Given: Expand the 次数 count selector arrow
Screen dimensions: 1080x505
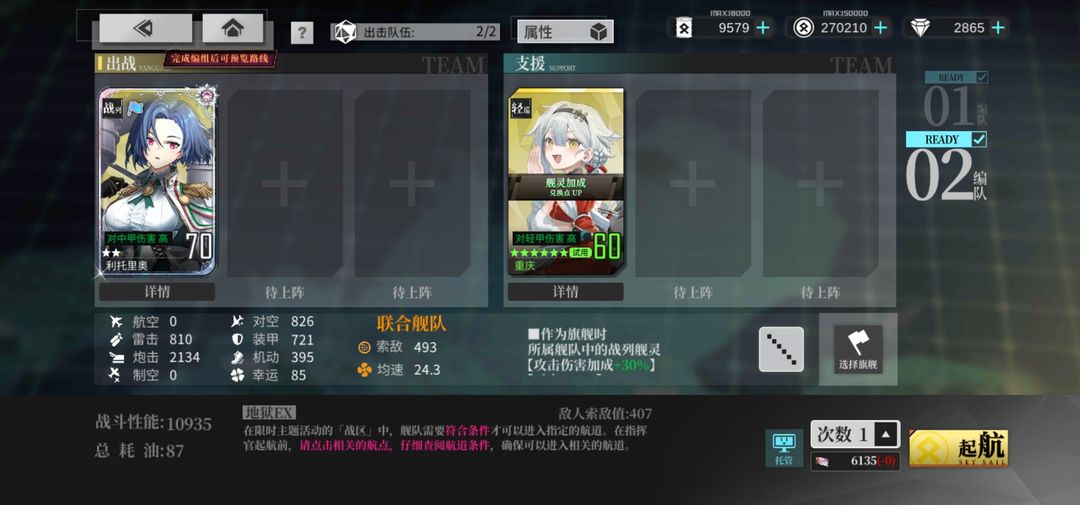Looking at the screenshot, I should 886,435.
